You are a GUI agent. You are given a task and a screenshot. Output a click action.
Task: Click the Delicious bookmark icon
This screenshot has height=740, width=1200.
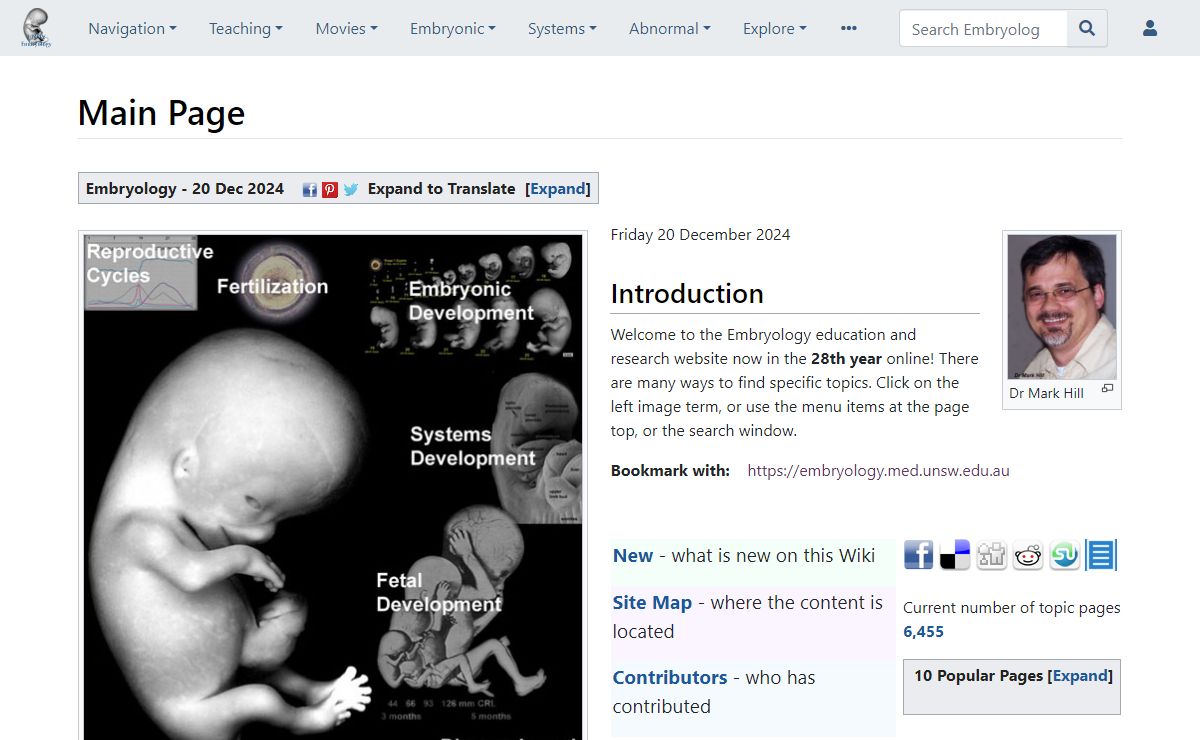955,555
